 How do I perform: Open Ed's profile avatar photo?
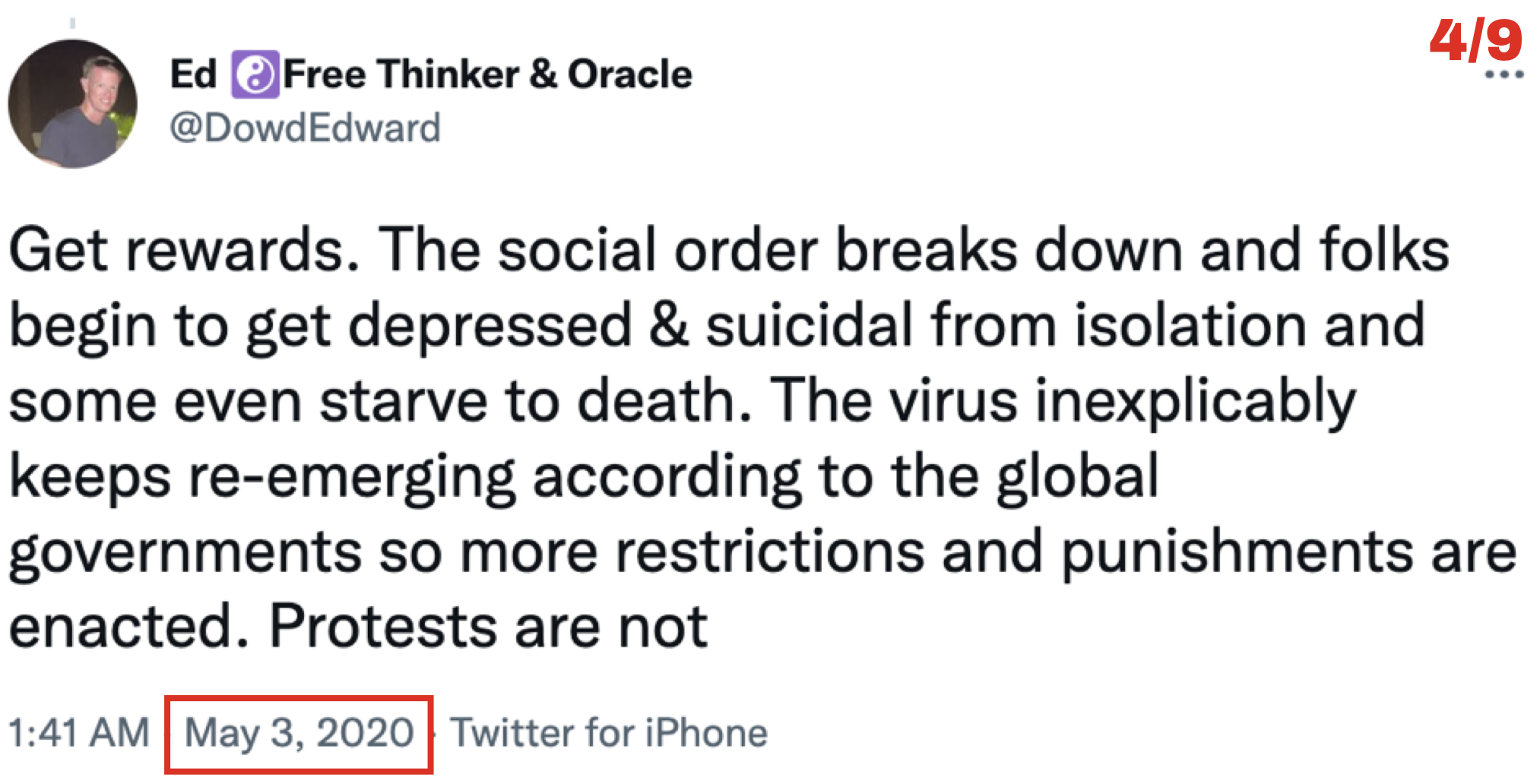coord(73,104)
